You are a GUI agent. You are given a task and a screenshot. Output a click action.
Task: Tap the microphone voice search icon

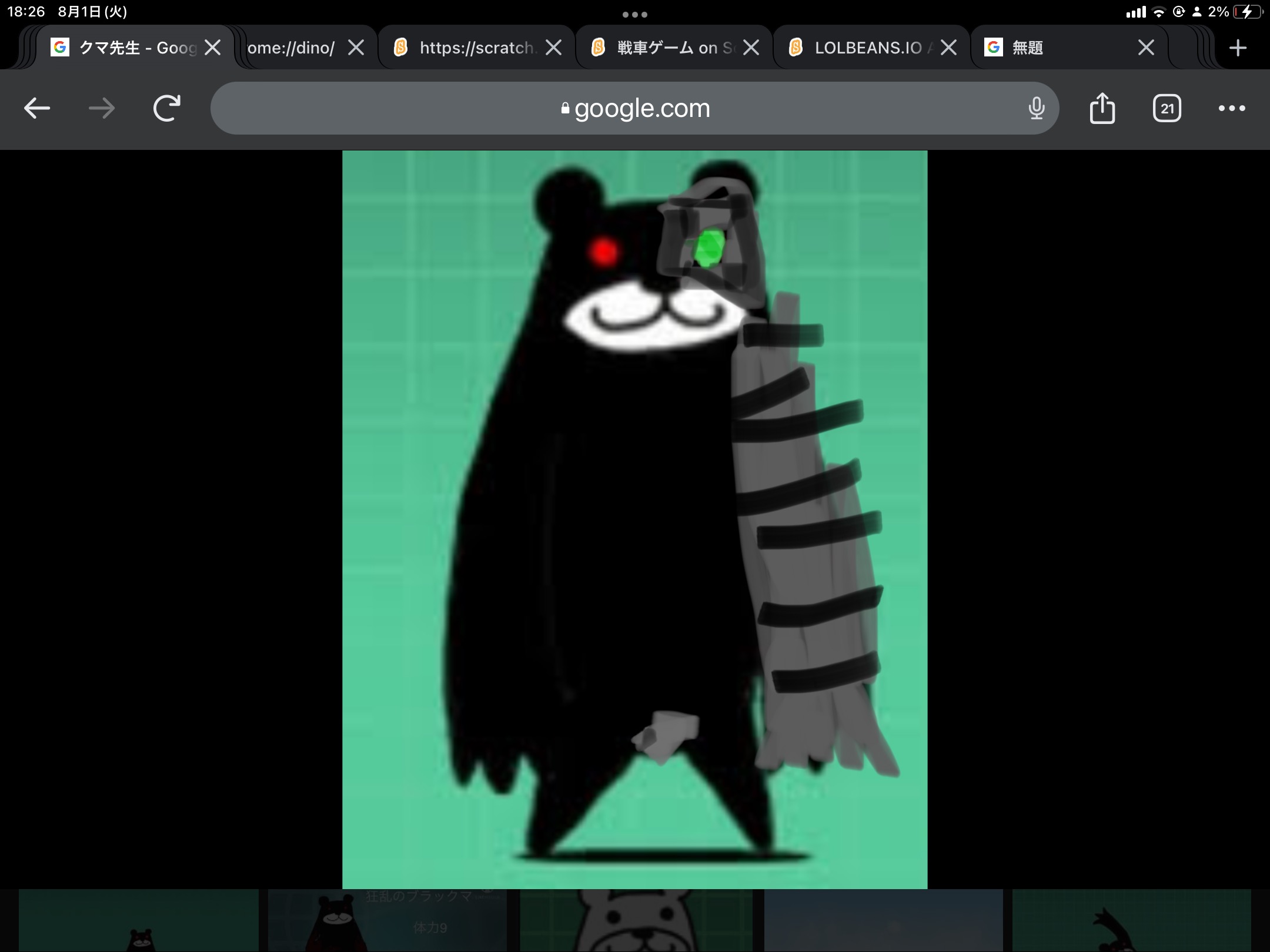click(x=1037, y=108)
